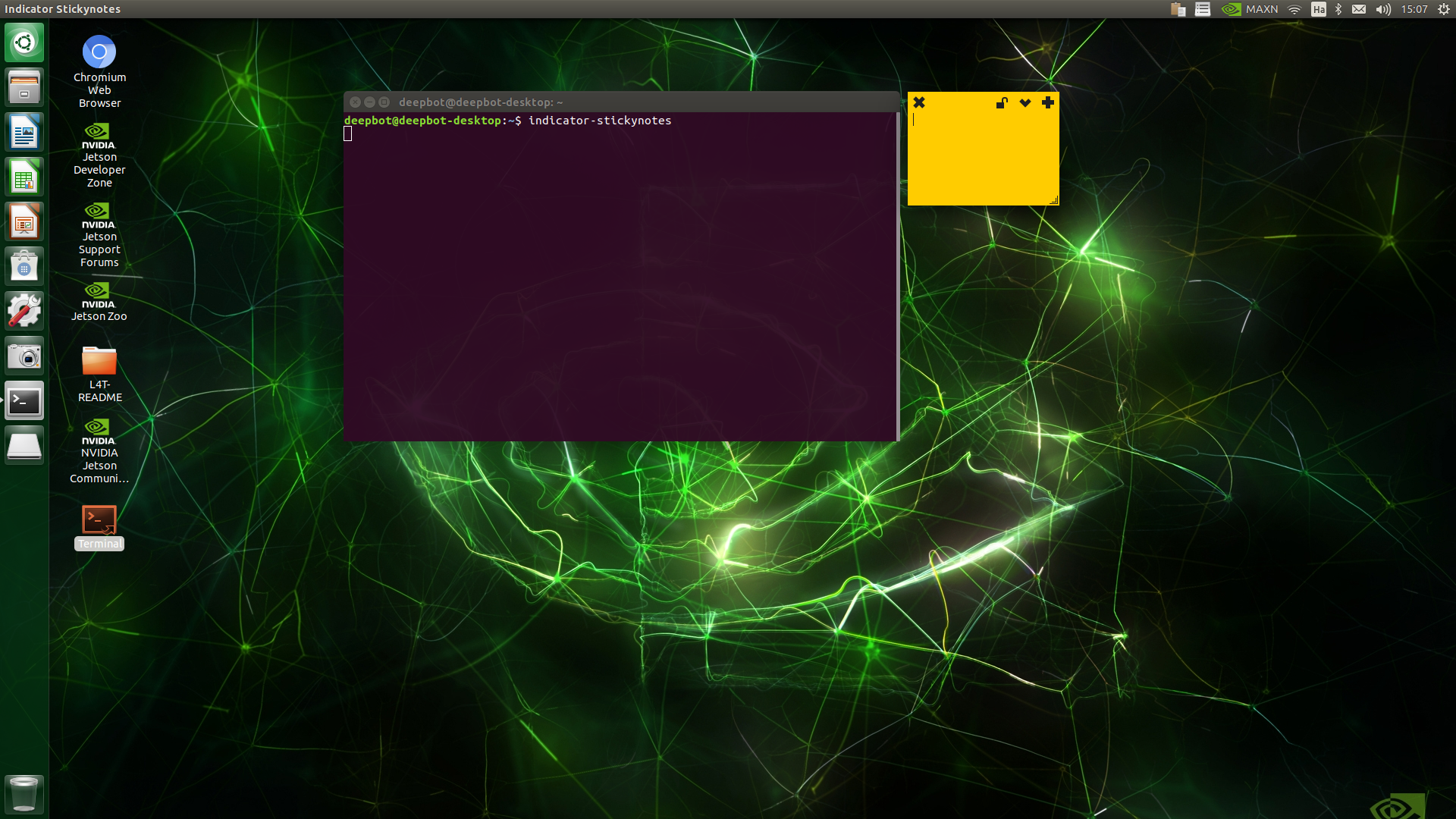Image resolution: width=1456 pixels, height=819 pixels.
Task: Open the Wi-Fi network menu
Action: click(x=1294, y=9)
